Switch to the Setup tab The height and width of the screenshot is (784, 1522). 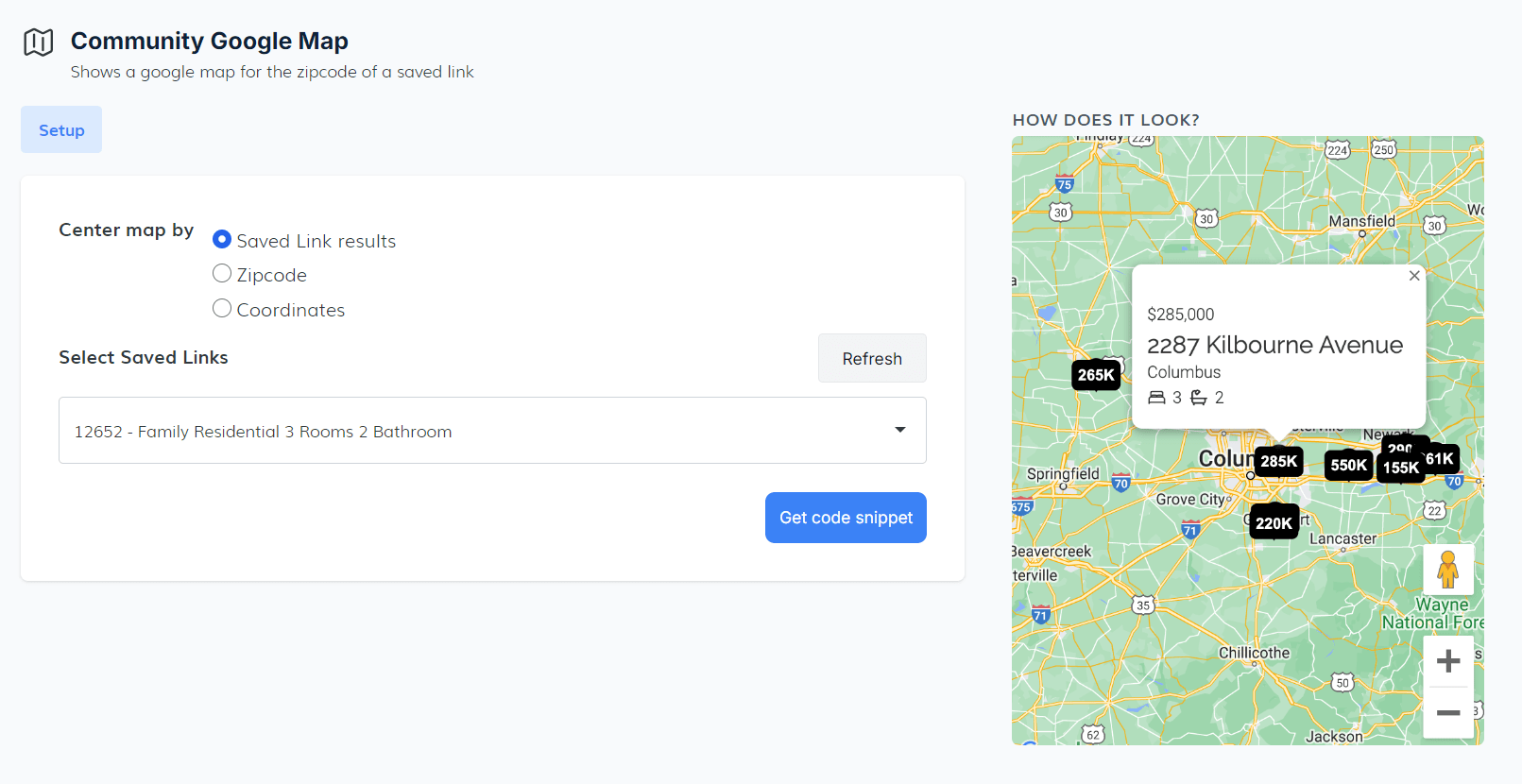point(61,130)
